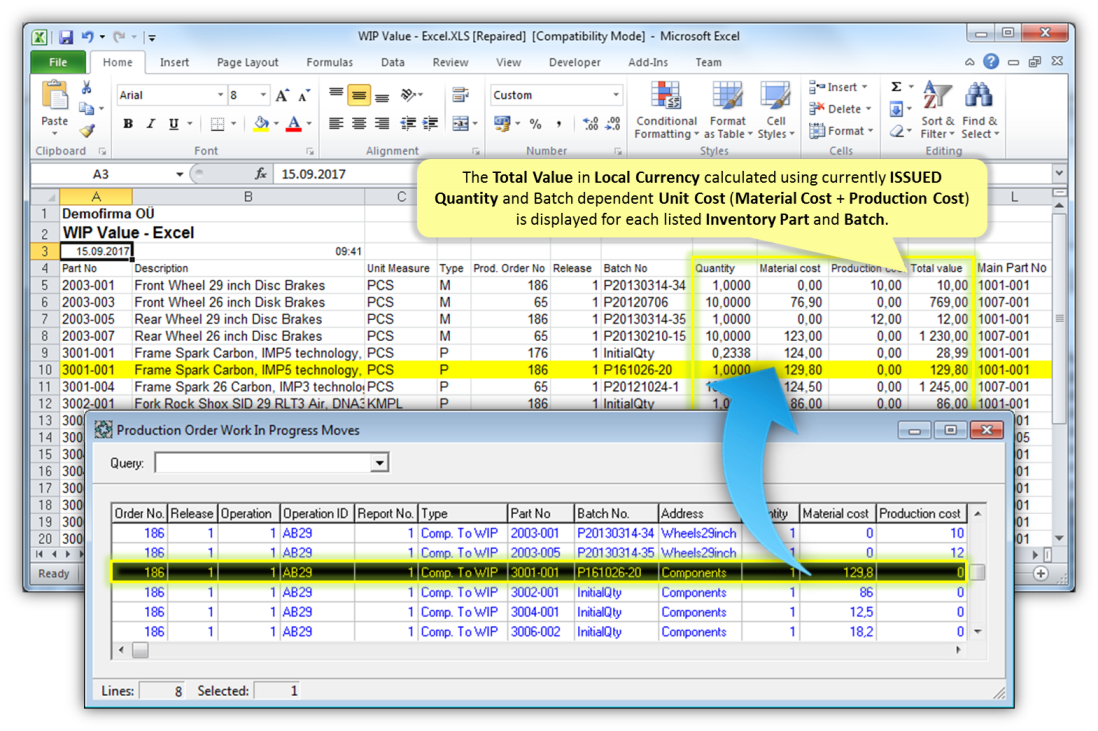Open the Insert Function fx dialog
The height and width of the screenshot is (731, 1098).
260,174
